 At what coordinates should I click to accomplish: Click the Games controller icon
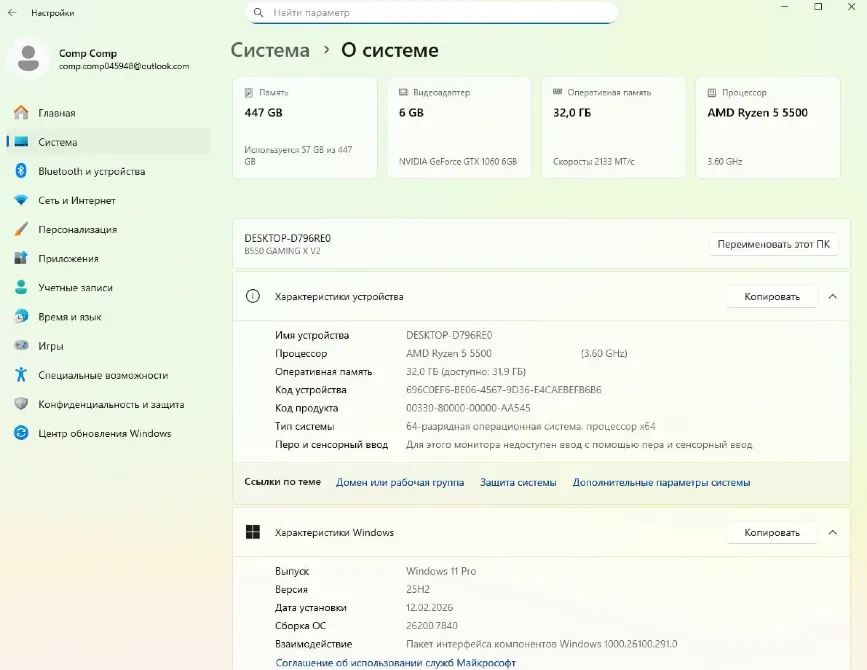(x=20, y=346)
